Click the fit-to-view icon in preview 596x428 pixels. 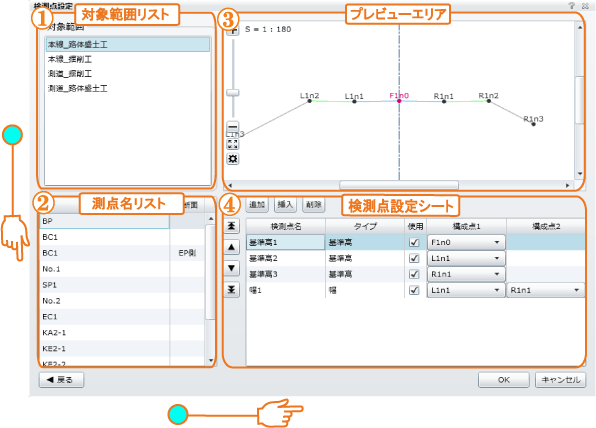point(233,144)
